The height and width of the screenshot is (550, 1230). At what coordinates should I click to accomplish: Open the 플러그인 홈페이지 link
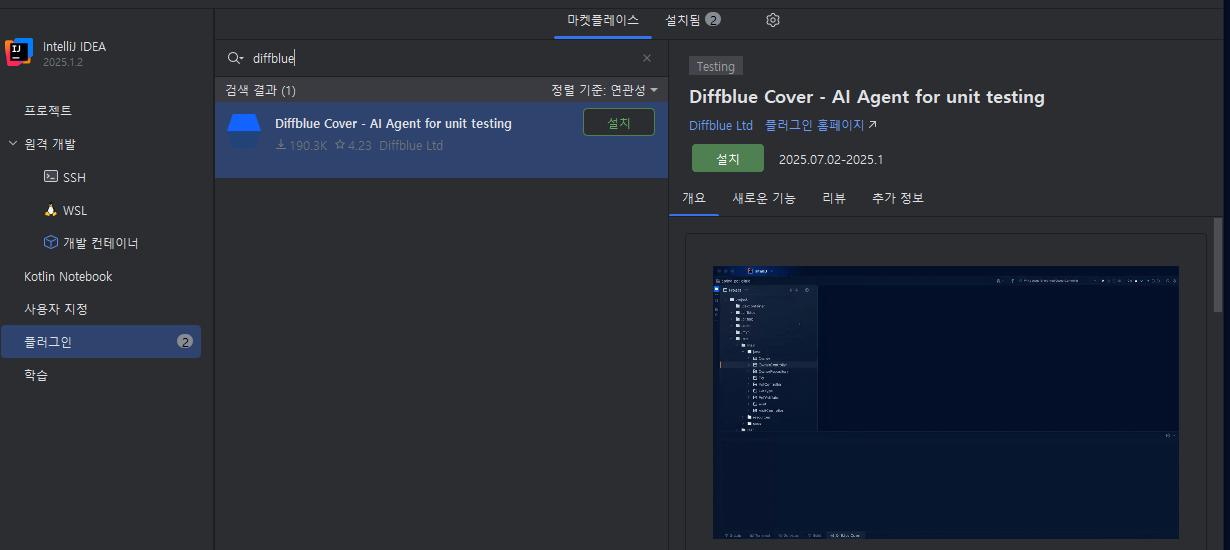(821, 125)
